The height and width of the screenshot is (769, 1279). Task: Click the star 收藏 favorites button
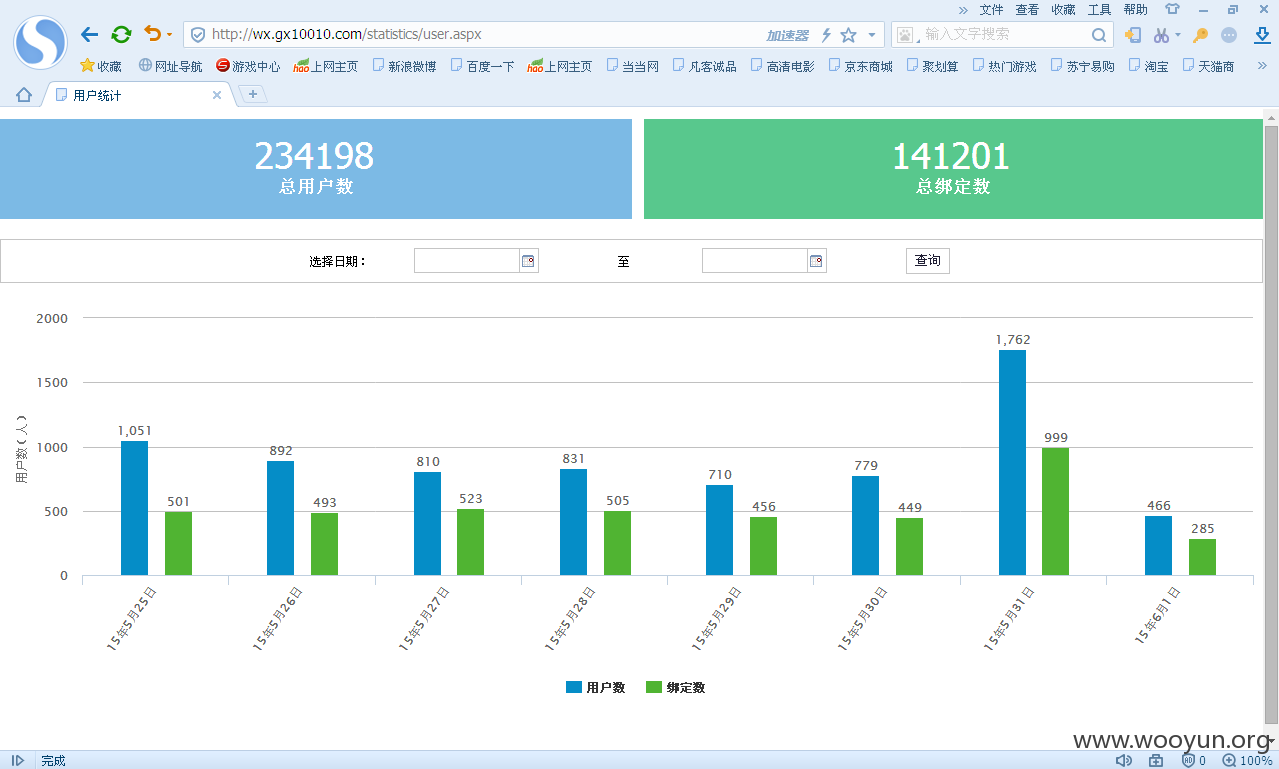pos(101,66)
